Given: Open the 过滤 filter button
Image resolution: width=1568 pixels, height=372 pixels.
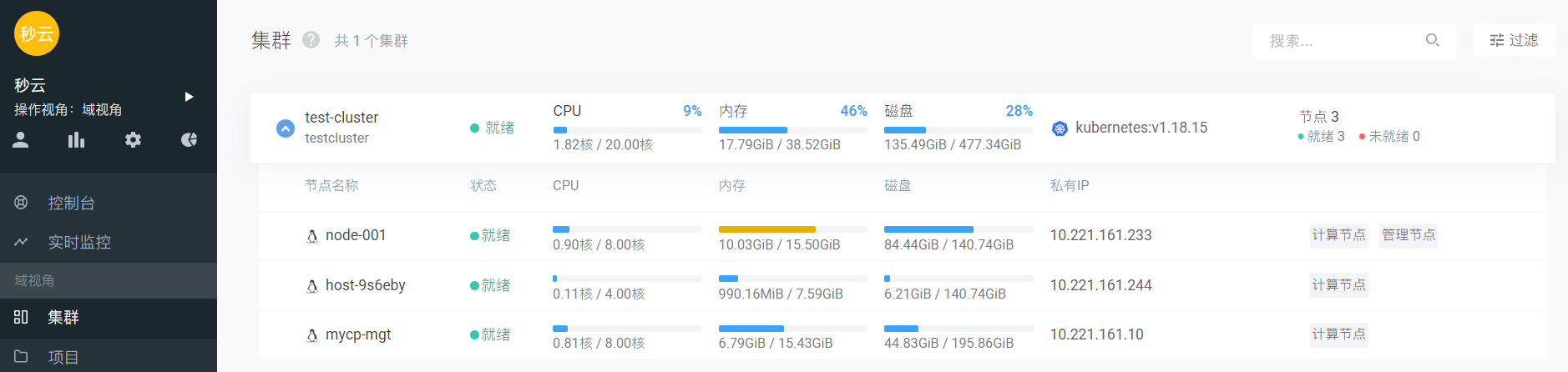Looking at the screenshot, I should pyautogui.click(x=1513, y=40).
